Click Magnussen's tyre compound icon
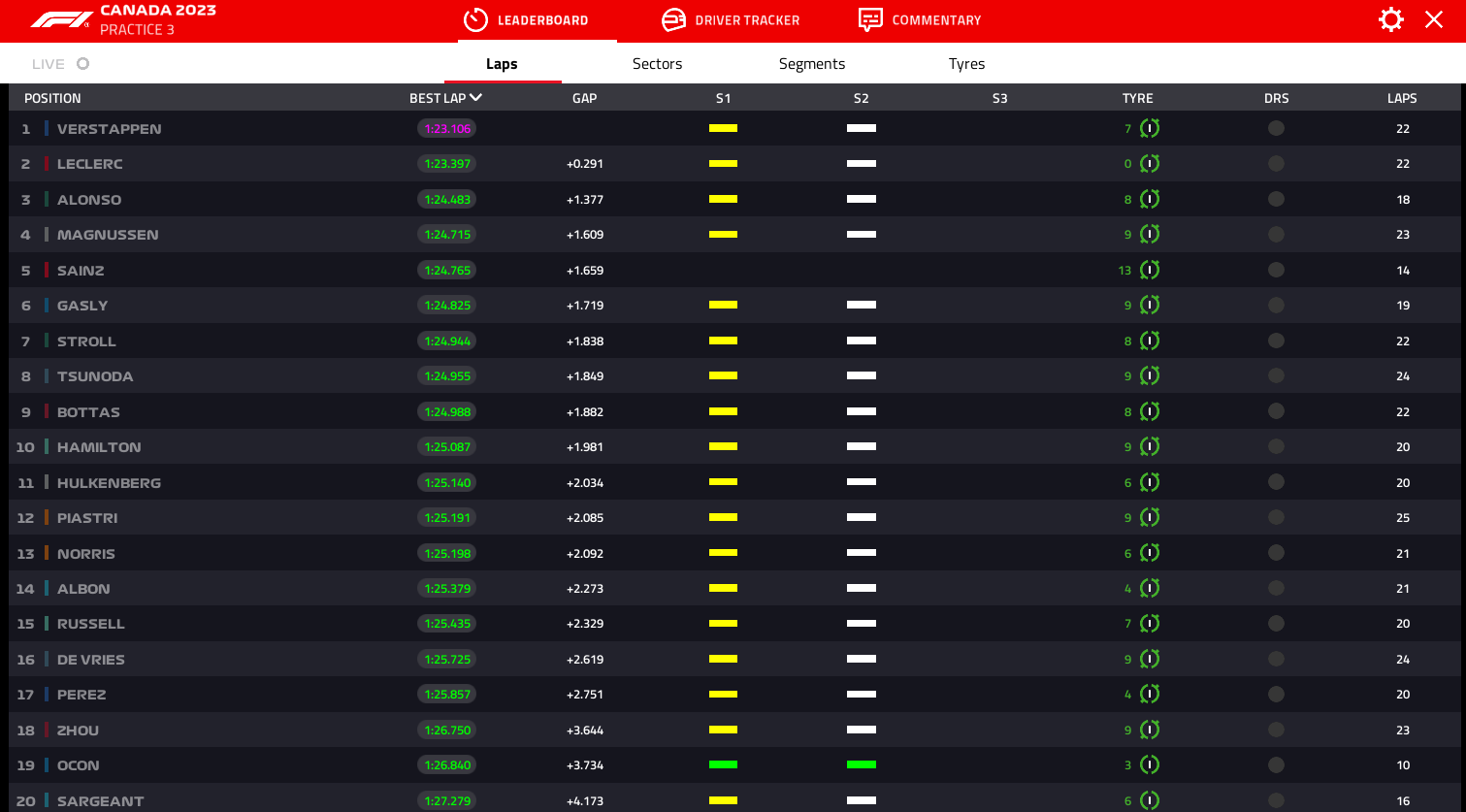Viewport: 1466px width, 812px height. [1150, 234]
